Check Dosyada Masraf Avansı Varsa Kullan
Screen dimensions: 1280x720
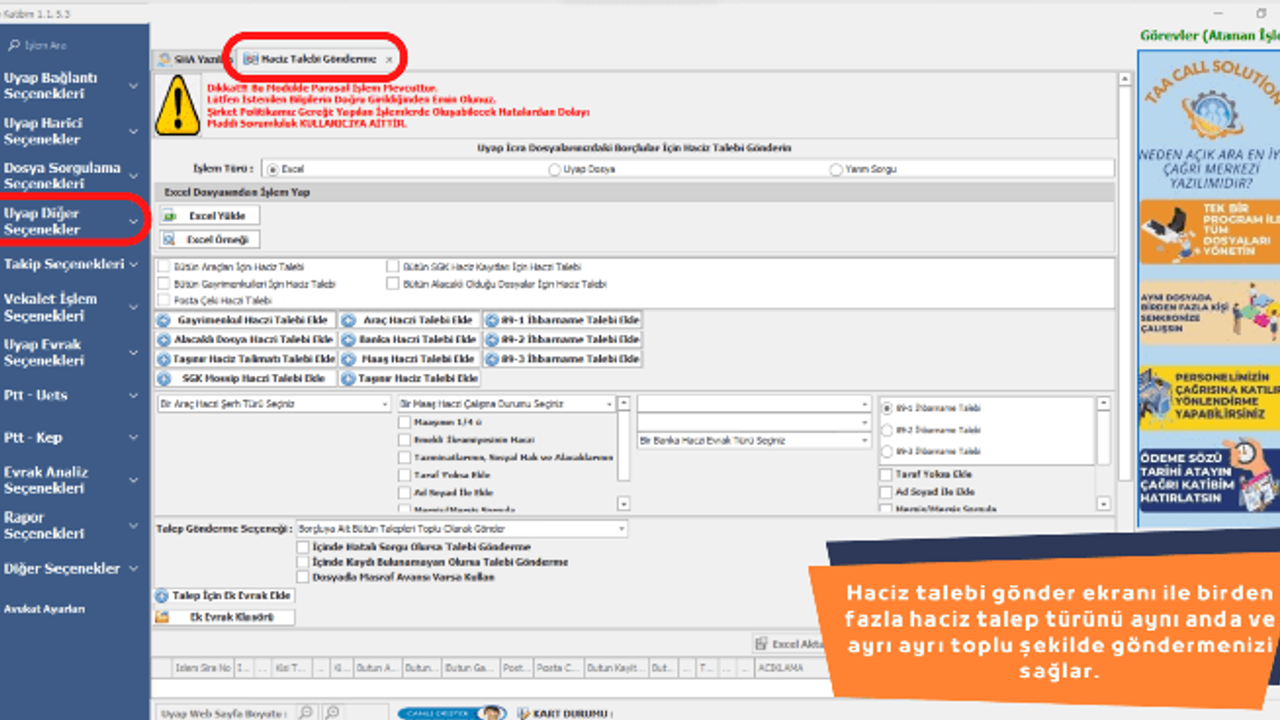tap(303, 577)
